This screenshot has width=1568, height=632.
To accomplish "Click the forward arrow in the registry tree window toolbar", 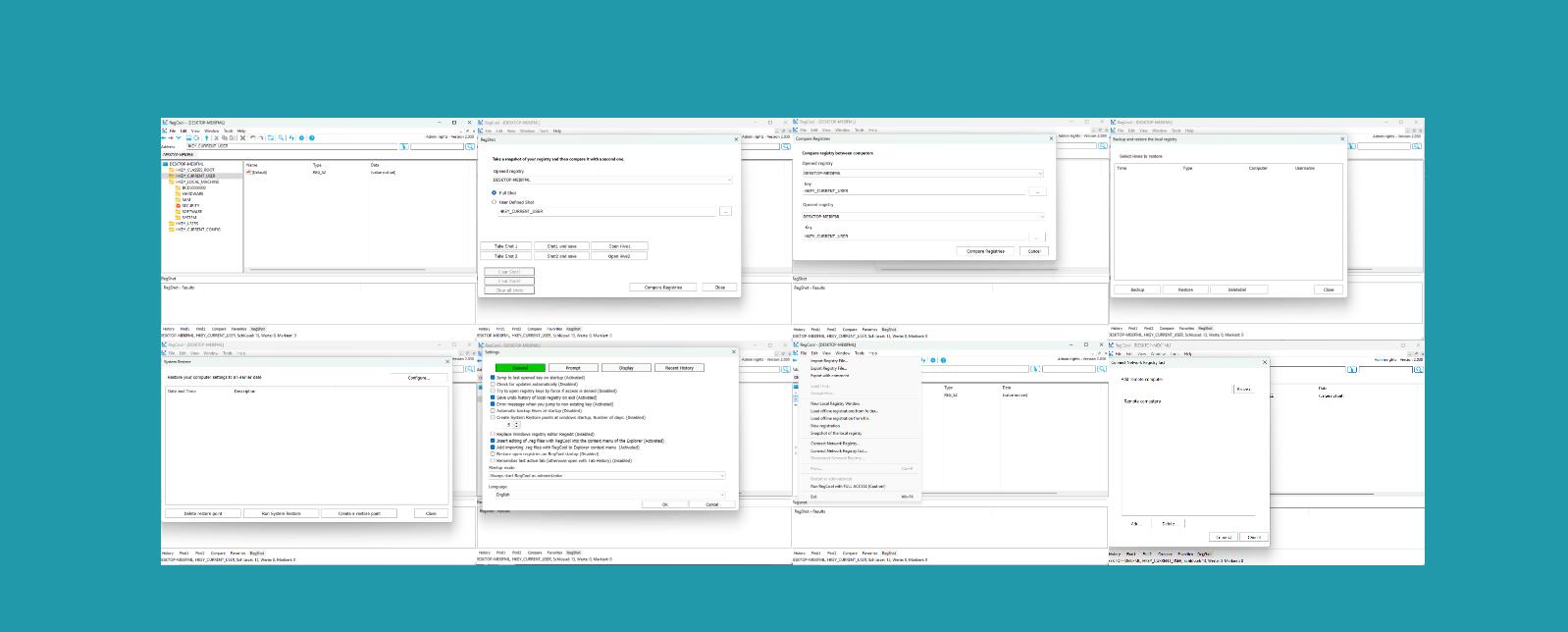I will point(171,137).
